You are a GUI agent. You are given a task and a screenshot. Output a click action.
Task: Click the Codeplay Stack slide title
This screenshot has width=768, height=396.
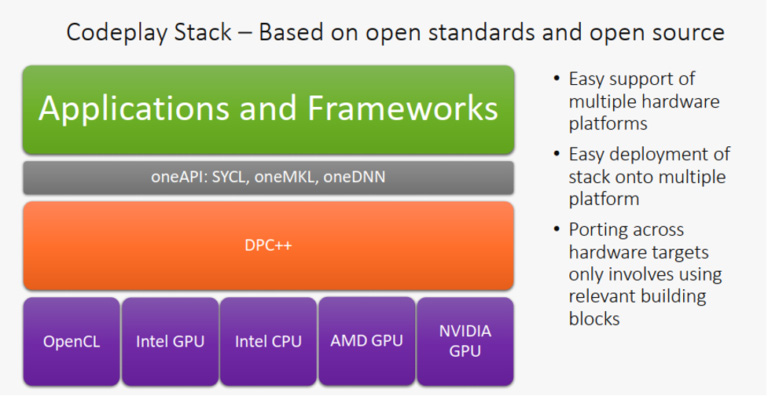click(x=395, y=32)
